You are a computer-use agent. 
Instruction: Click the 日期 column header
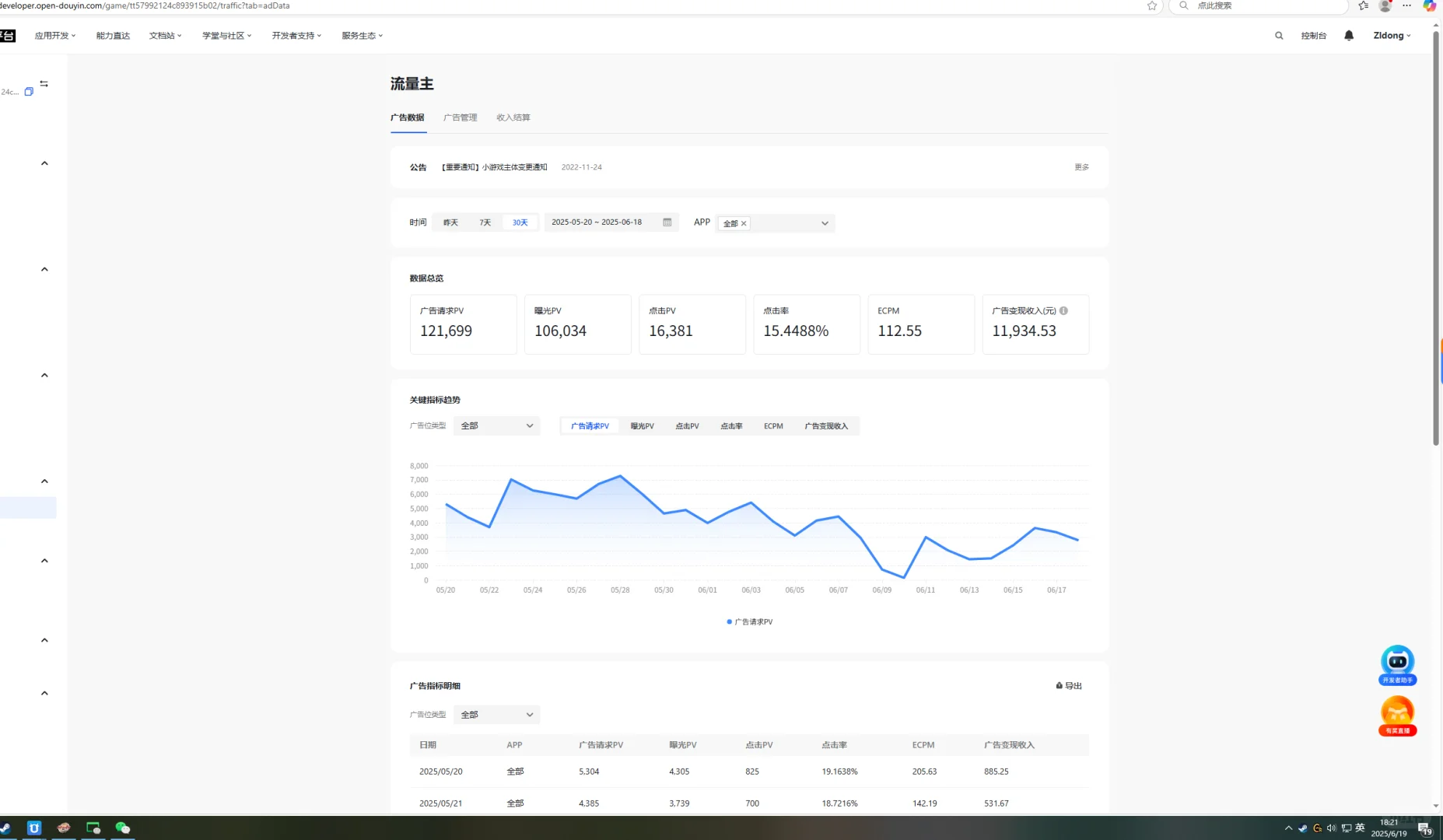point(428,745)
